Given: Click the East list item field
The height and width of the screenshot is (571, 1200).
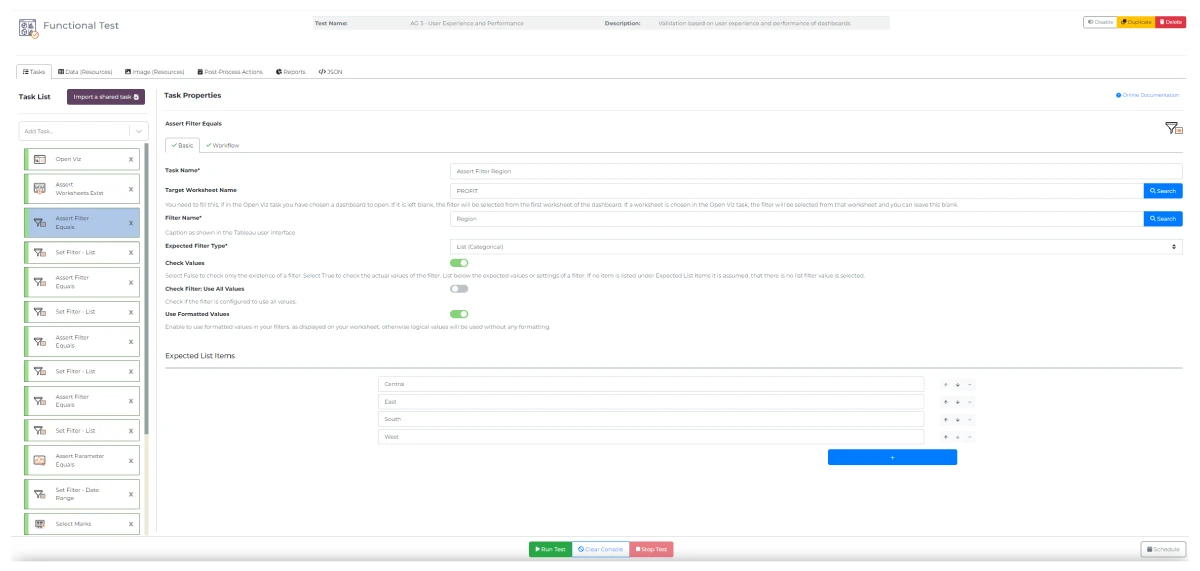Looking at the screenshot, I should (651, 402).
